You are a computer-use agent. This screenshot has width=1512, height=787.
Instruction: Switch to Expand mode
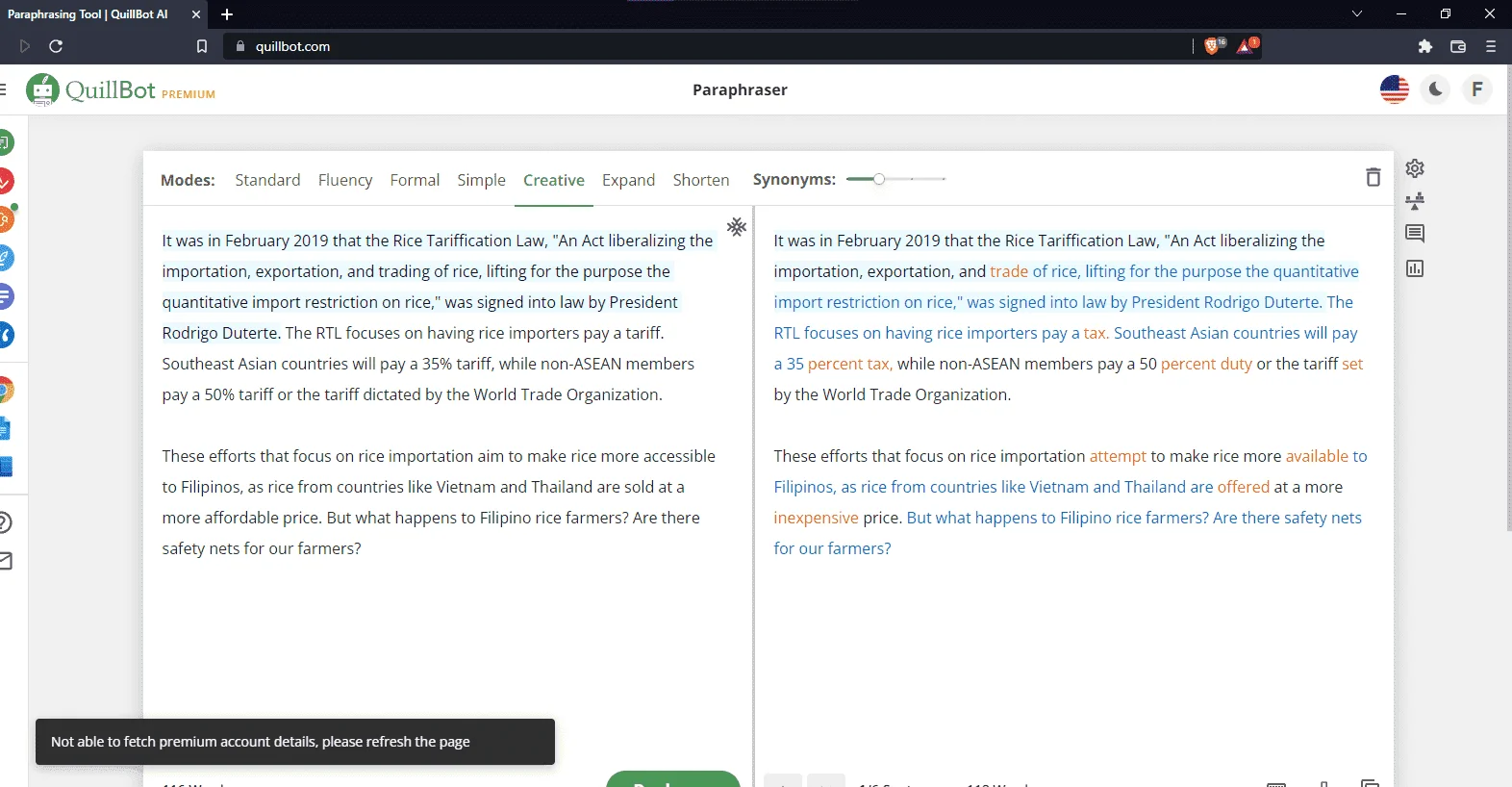(628, 180)
